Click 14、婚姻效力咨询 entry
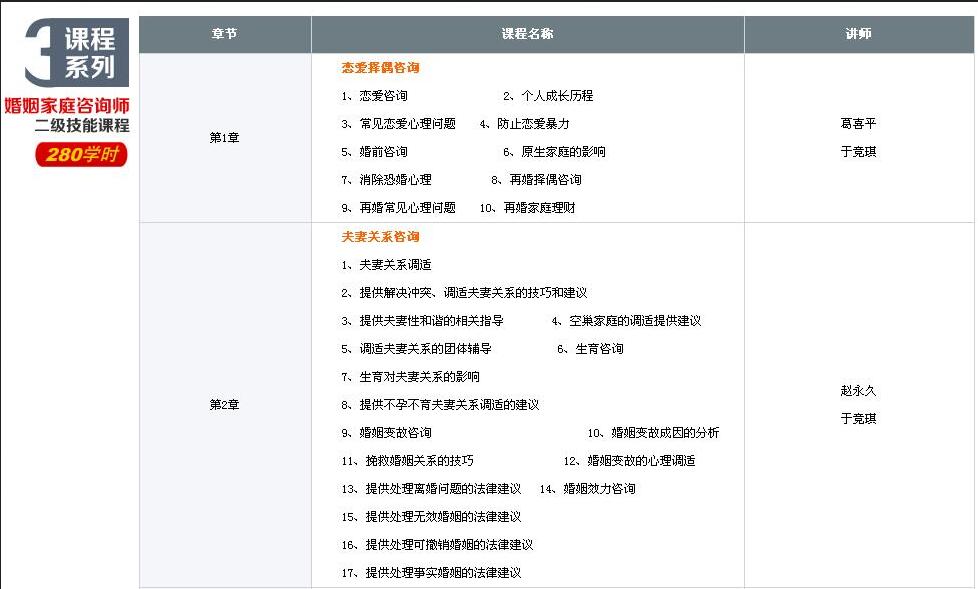Screen dimensions: 978x589 pos(588,490)
